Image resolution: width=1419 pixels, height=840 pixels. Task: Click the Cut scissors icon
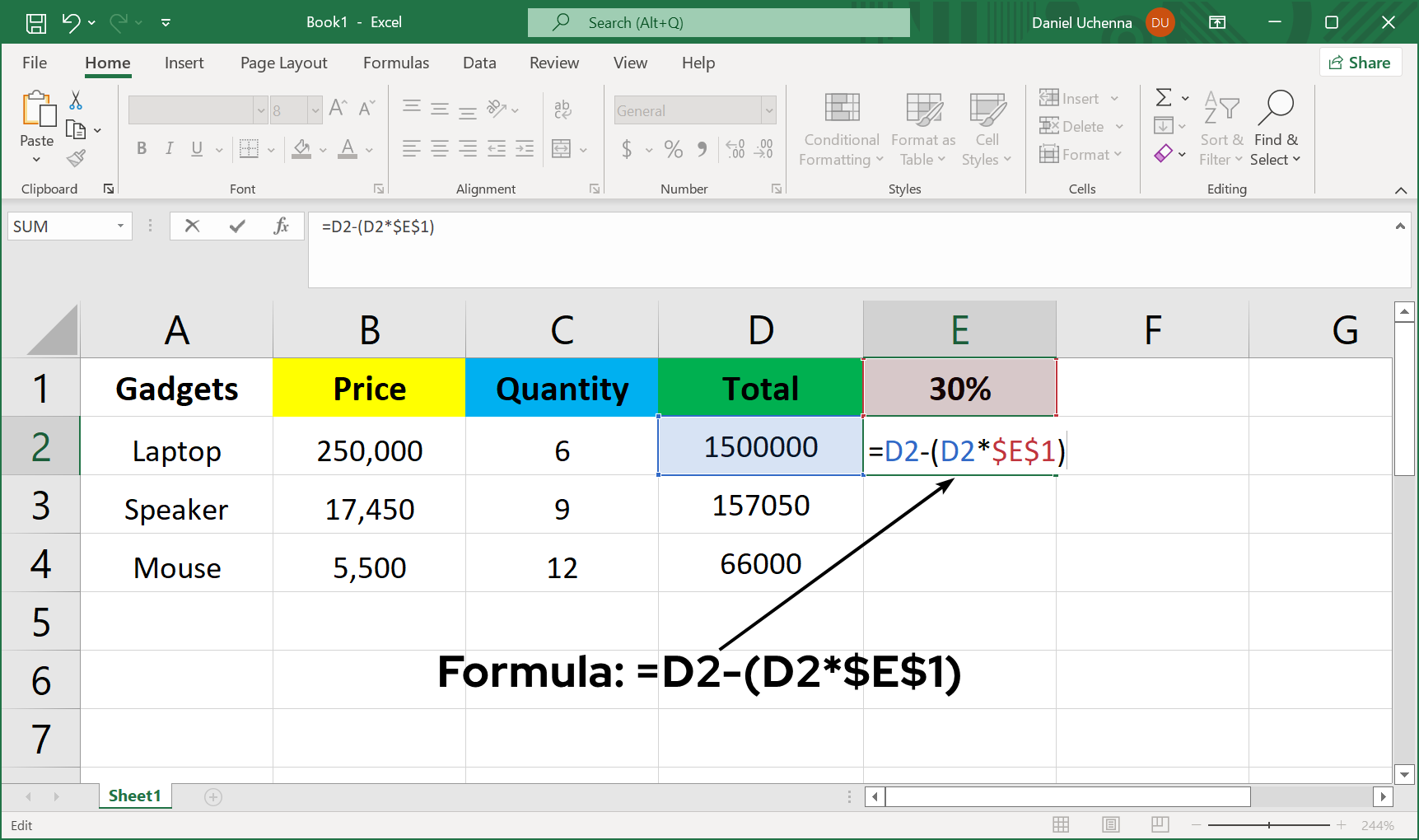(76, 100)
